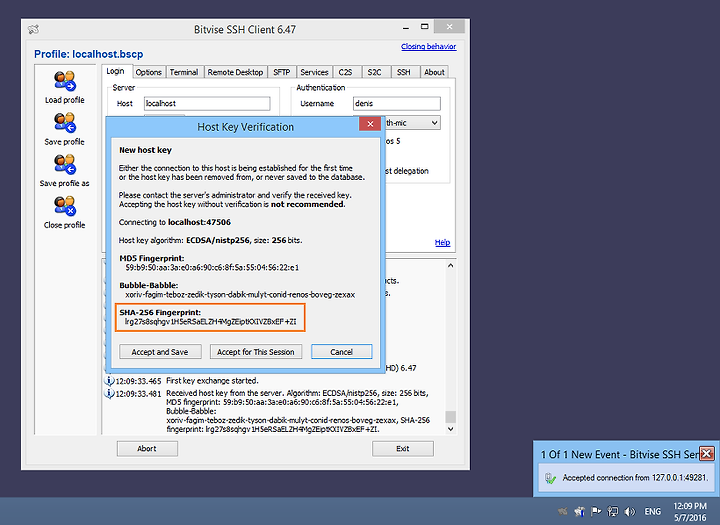
Task: Click info icon of 12:09:33.465 log entry
Action: (x=109, y=381)
